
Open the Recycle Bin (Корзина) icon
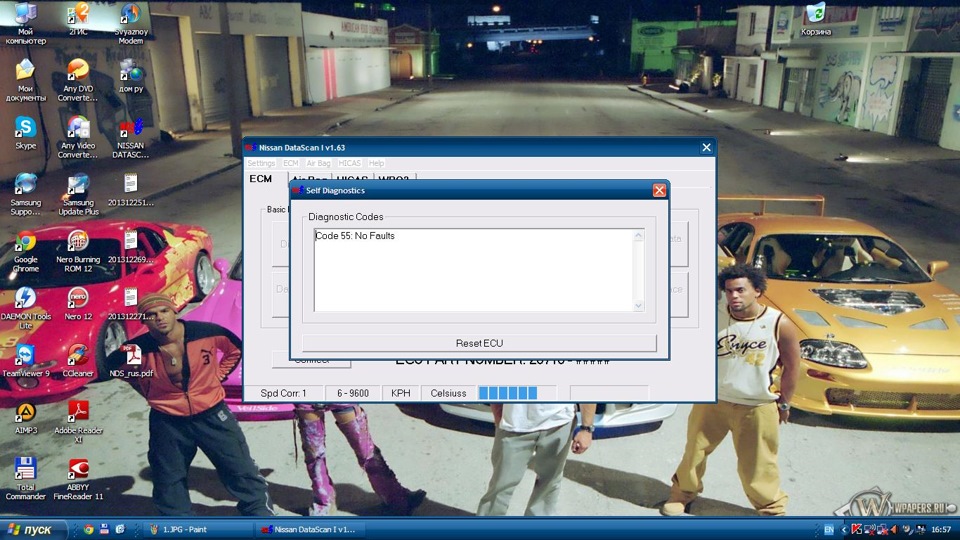[x=816, y=19]
